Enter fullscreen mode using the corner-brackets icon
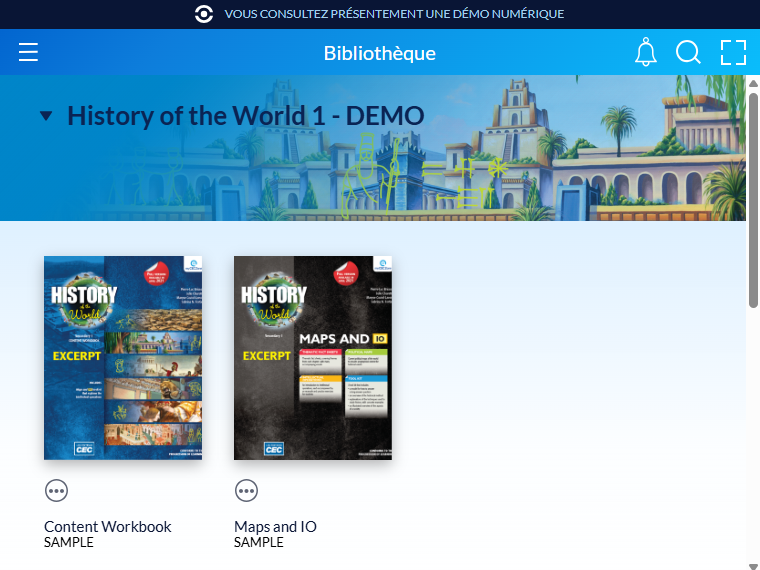 [x=733, y=52]
